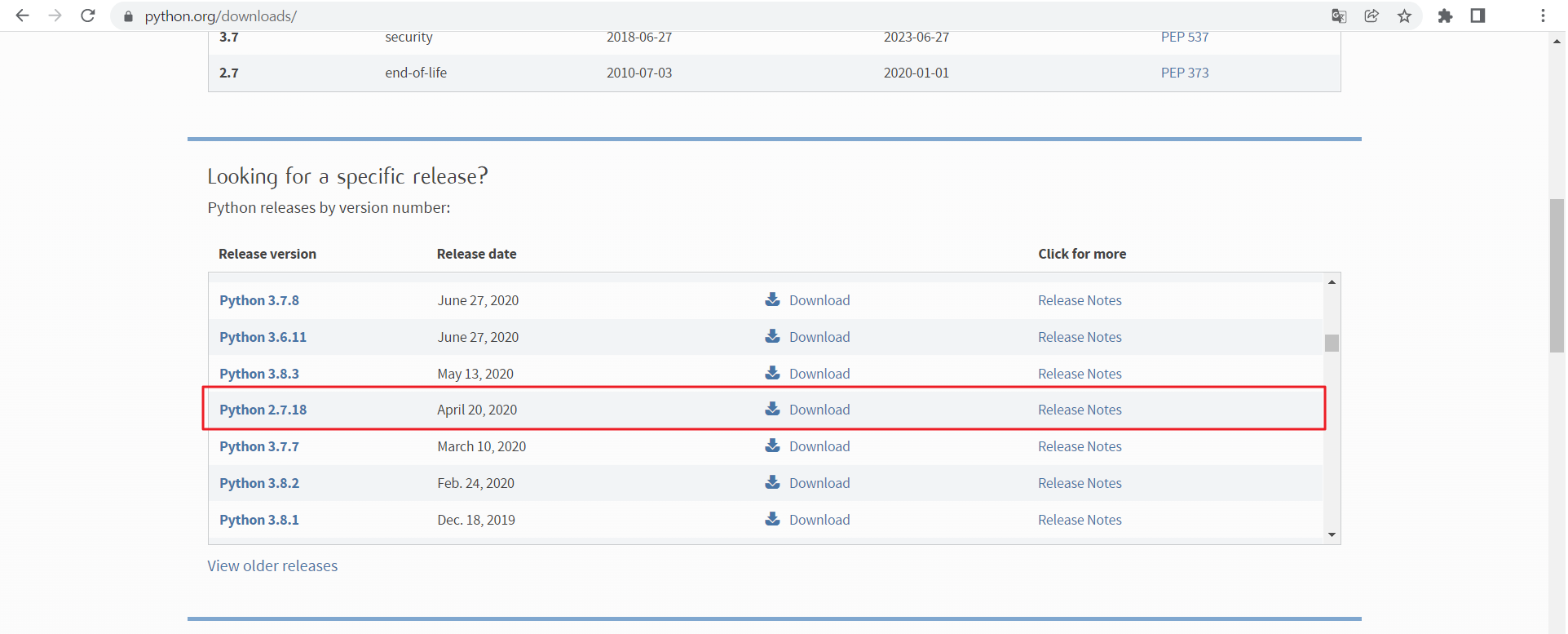View Release Notes for Python 3.8.2
This screenshot has height=634, width=1568.
[1080, 483]
